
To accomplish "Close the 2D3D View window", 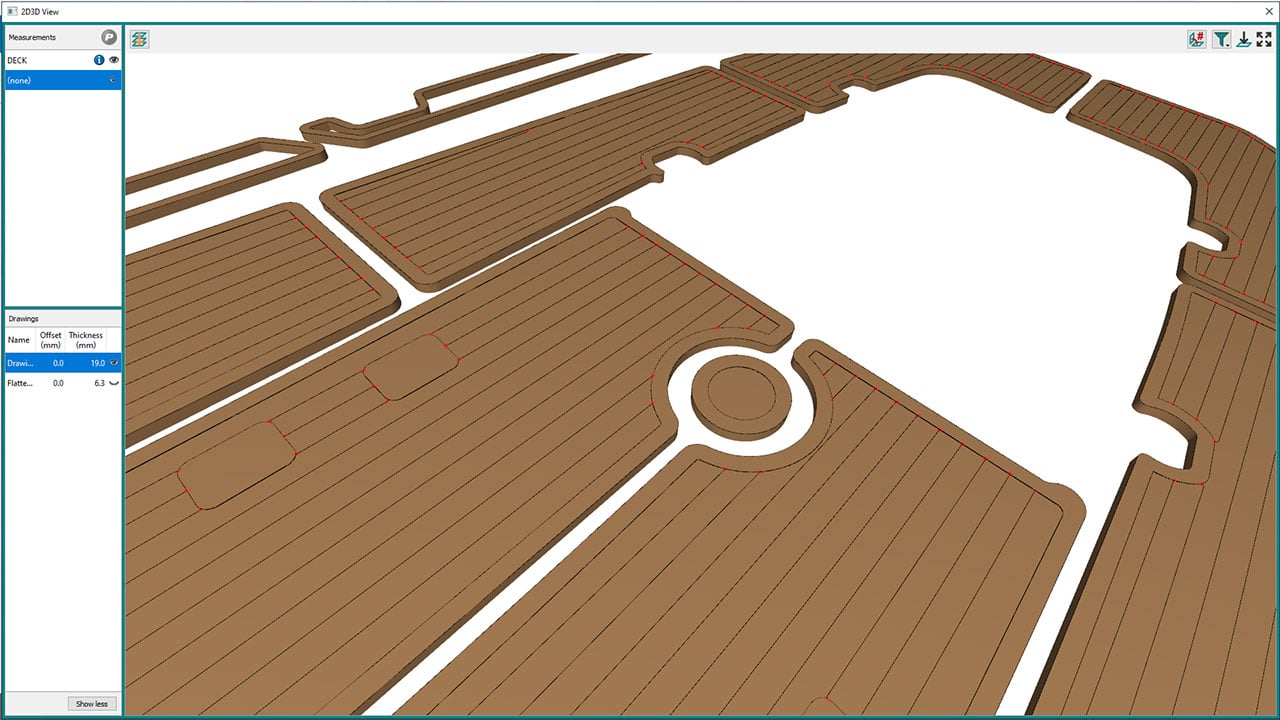I will (x=1268, y=11).
